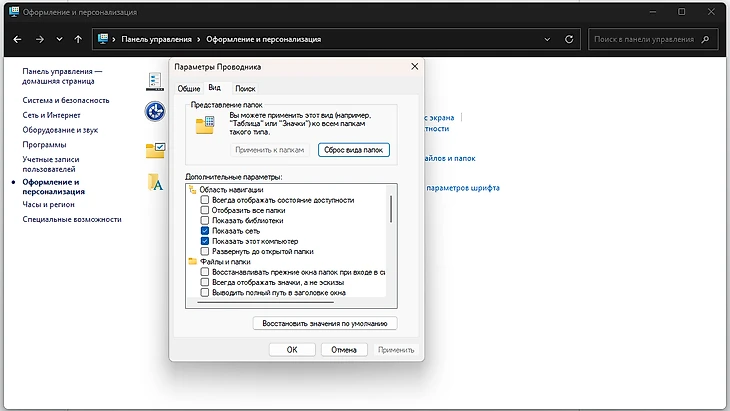Open the recent locations dropdown arrow
Image resolution: width=730 pixels, height=411 pixels.
[x=59, y=40]
